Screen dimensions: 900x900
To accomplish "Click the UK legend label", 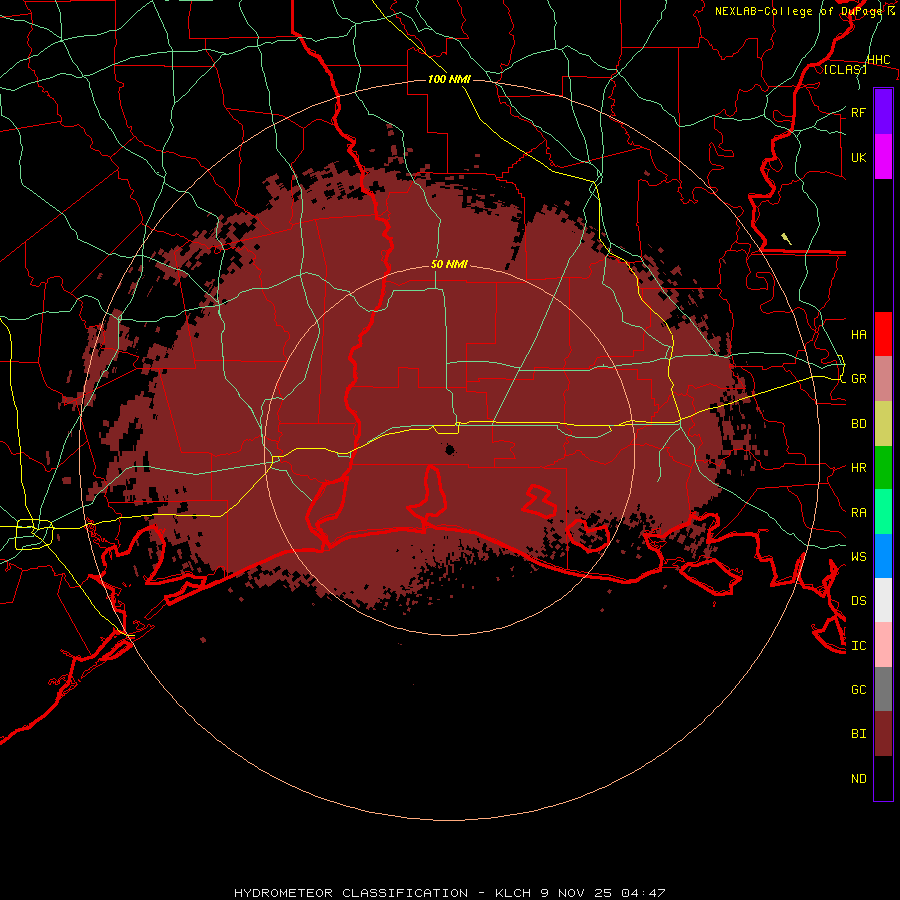I will 858,157.
